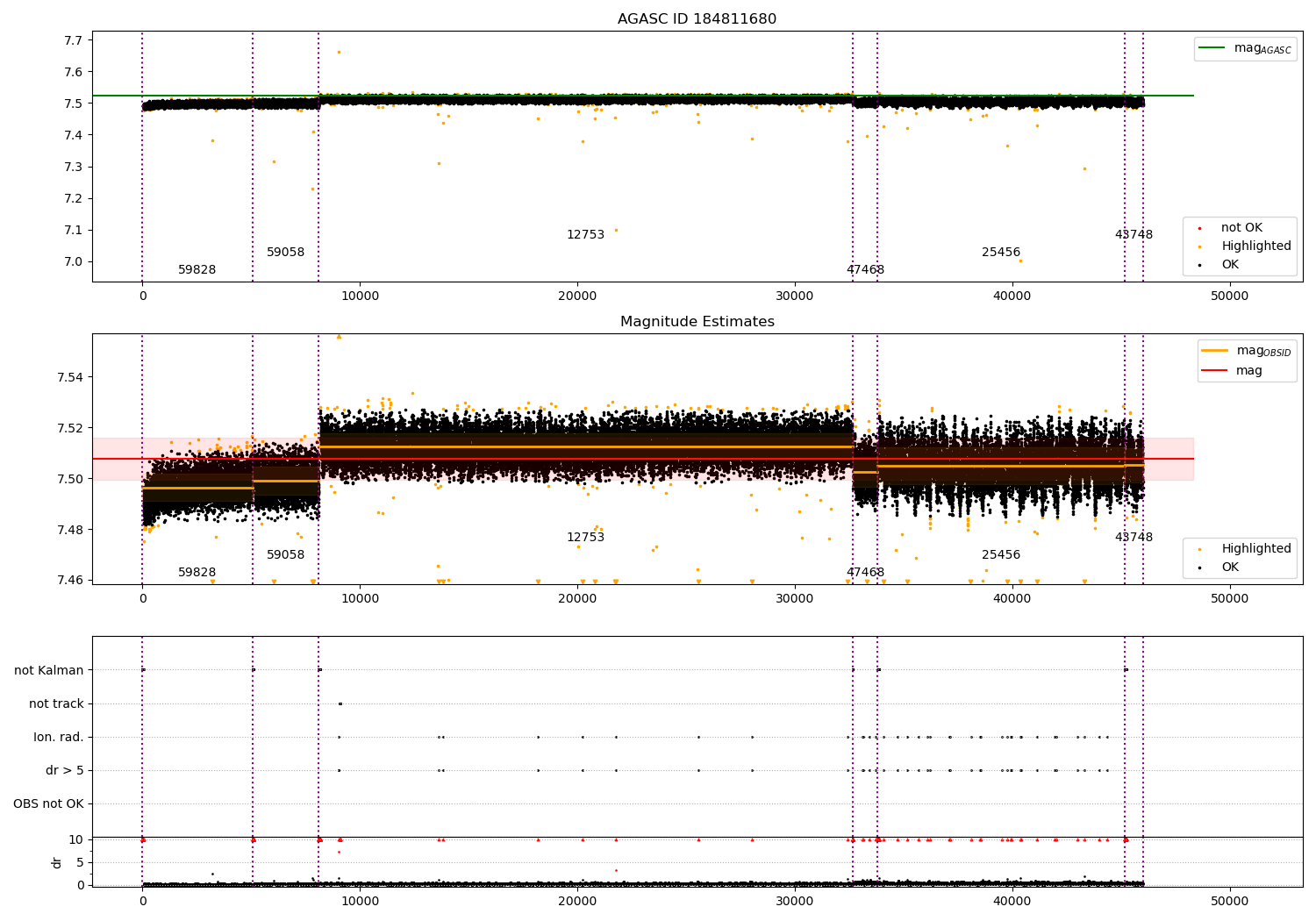Click obsid label 59058 in Magnitude Estimates plot

click(286, 555)
